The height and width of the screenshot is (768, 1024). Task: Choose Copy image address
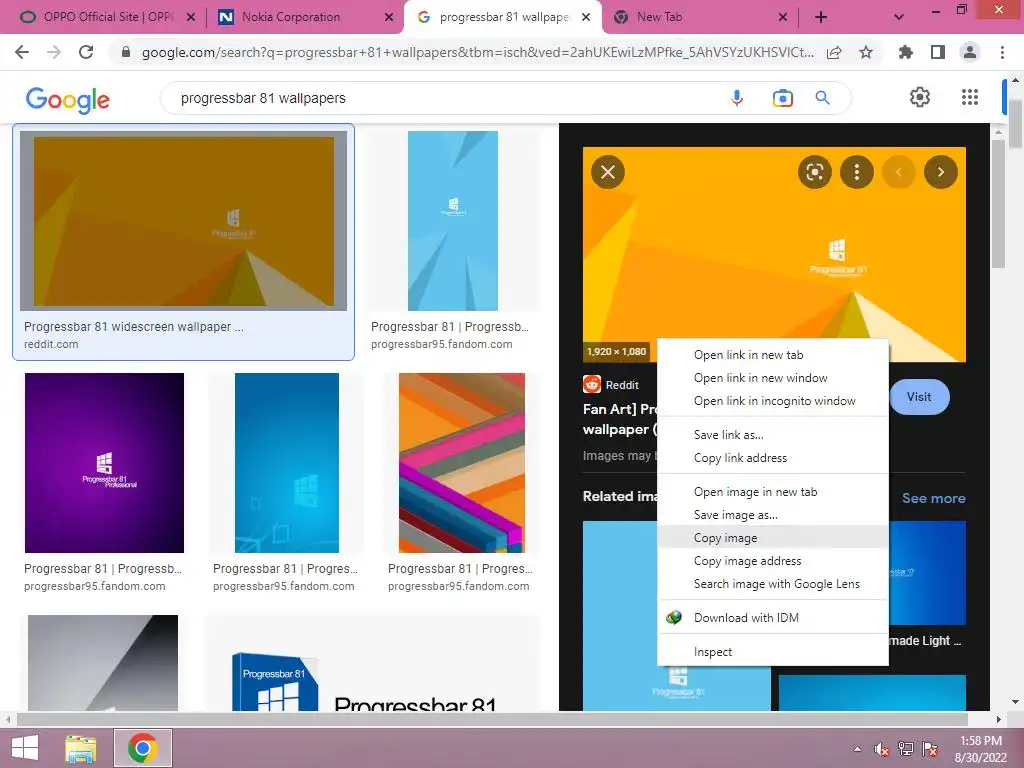773,560
